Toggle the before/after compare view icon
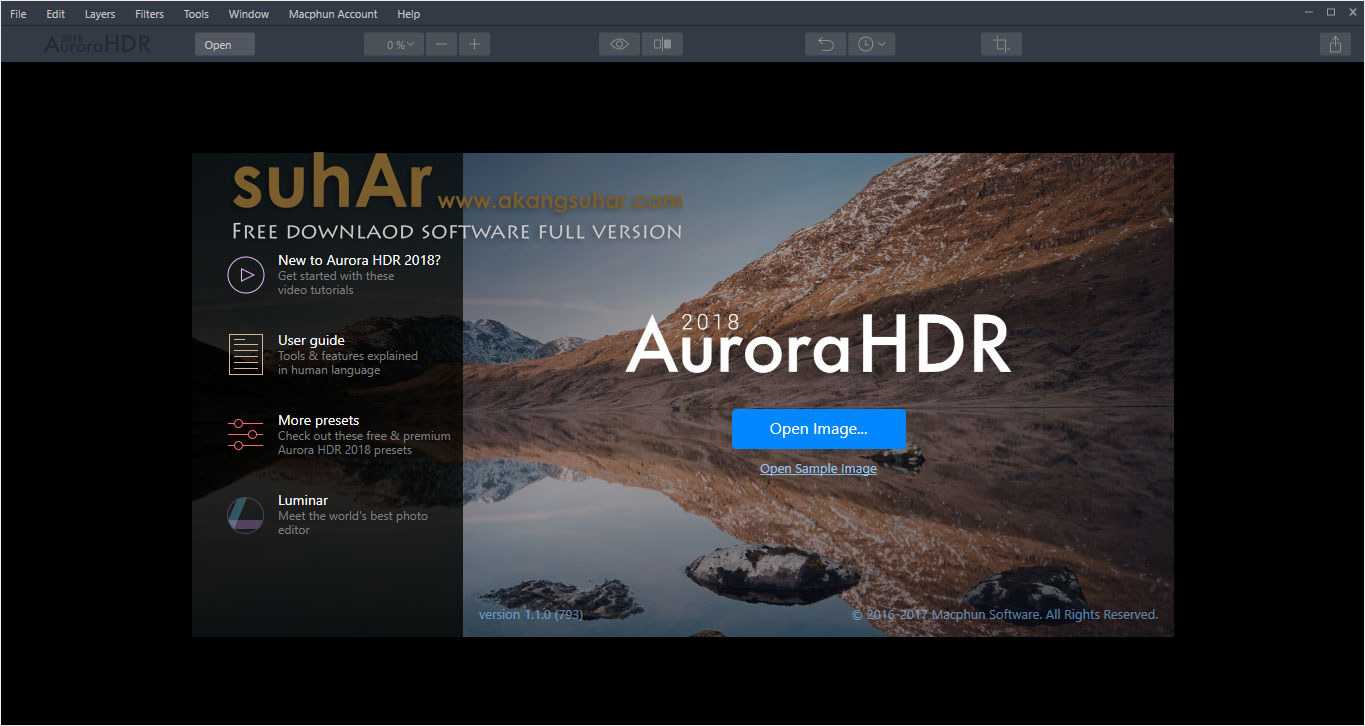Image resolution: width=1365 pixels, height=726 pixels. click(662, 45)
